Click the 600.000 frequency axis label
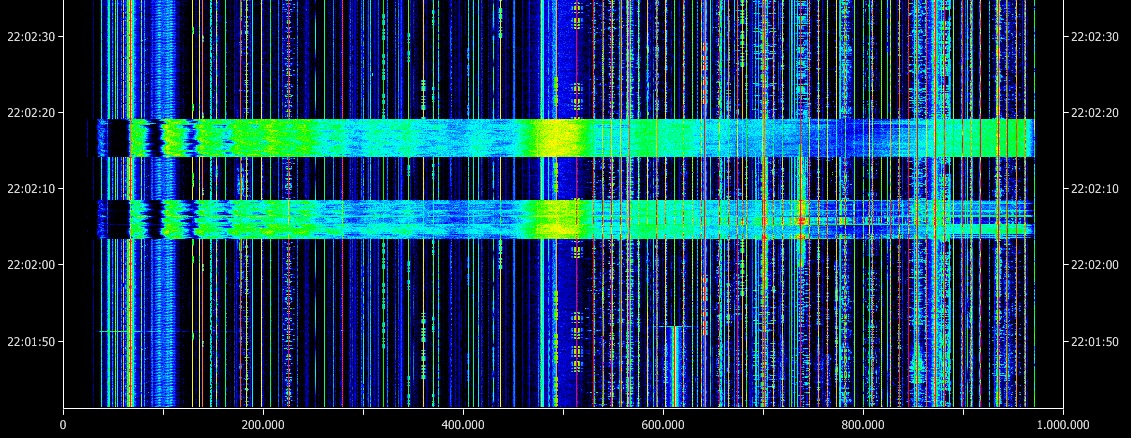 [x=663, y=425]
